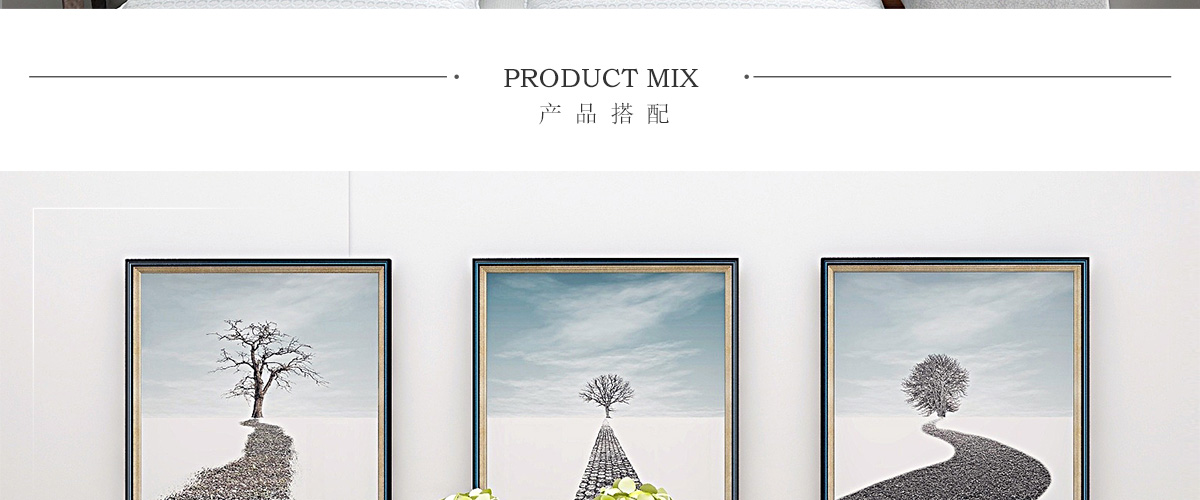This screenshot has width=1200, height=500.
Task: Click the bedding image strip at top
Action: pos(600,4)
